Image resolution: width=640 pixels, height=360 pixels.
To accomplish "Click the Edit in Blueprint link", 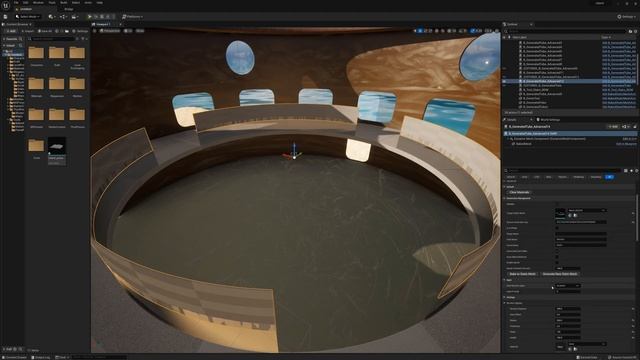I will point(626,144).
